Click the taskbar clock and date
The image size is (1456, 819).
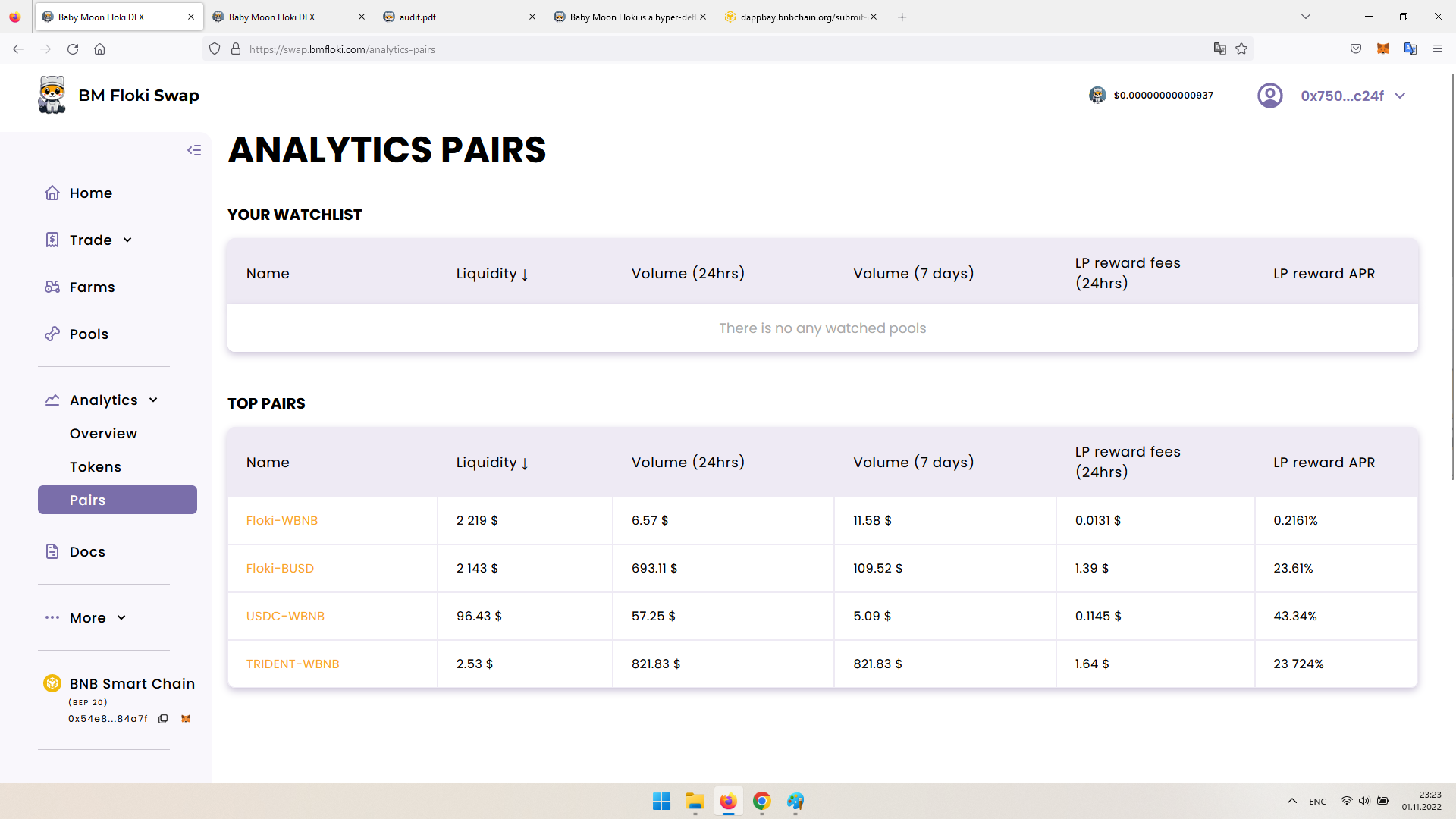[x=1421, y=801]
